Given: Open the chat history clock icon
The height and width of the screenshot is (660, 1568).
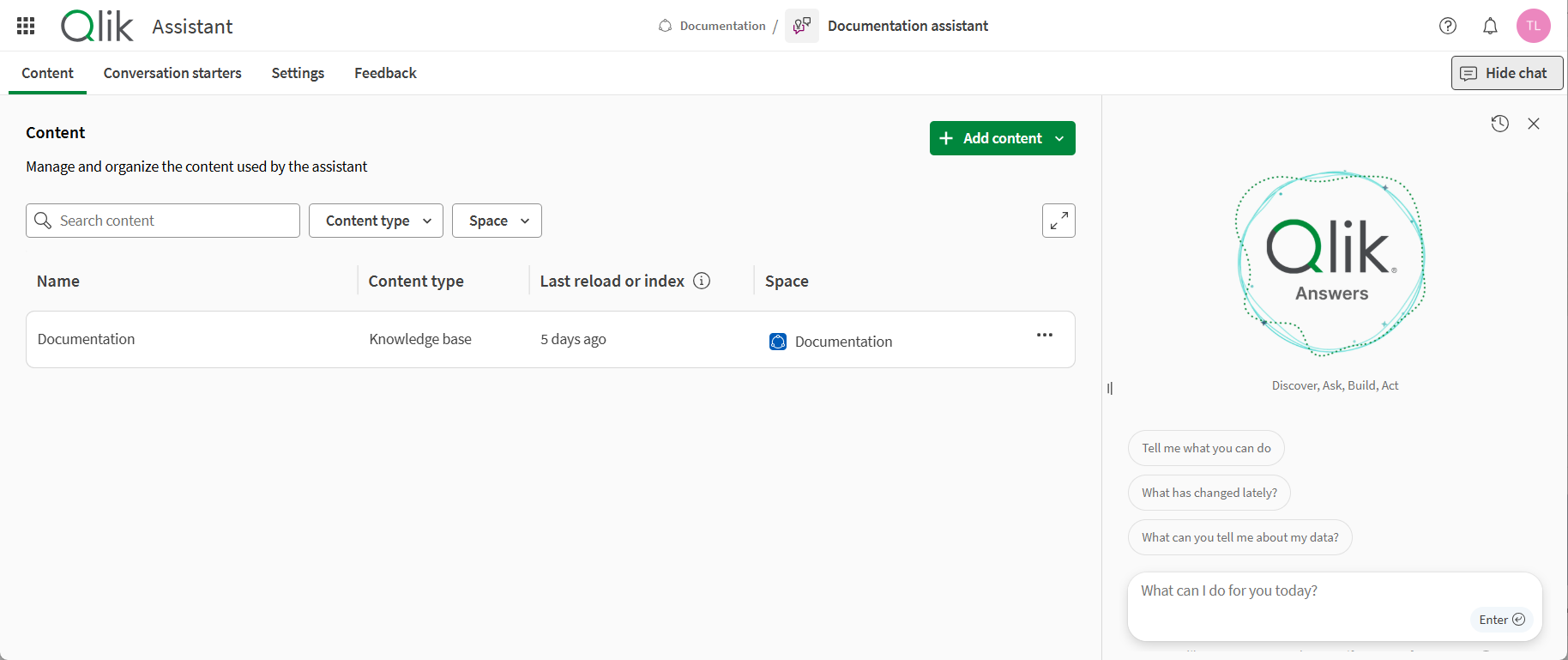Looking at the screenshot, I should pos(1499,124).
